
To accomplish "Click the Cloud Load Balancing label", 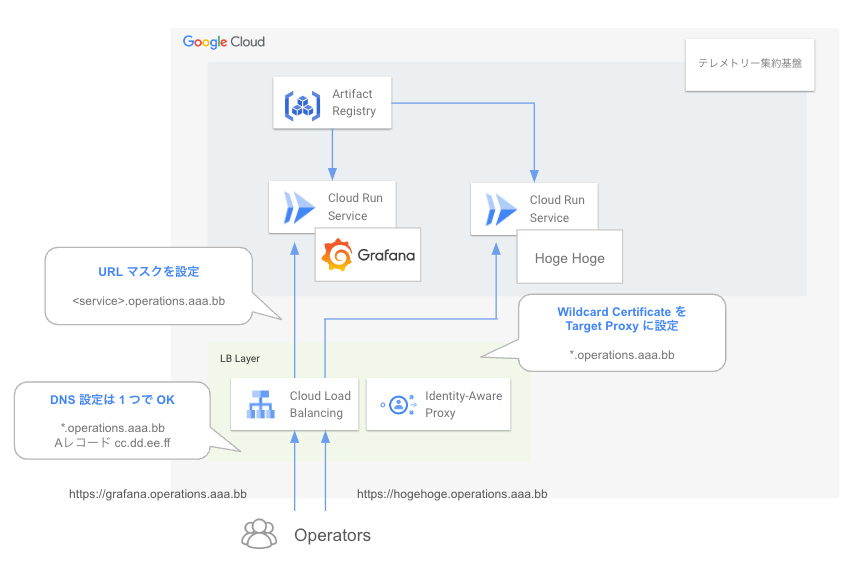I will pyautogui.click(x=320, y=404).
